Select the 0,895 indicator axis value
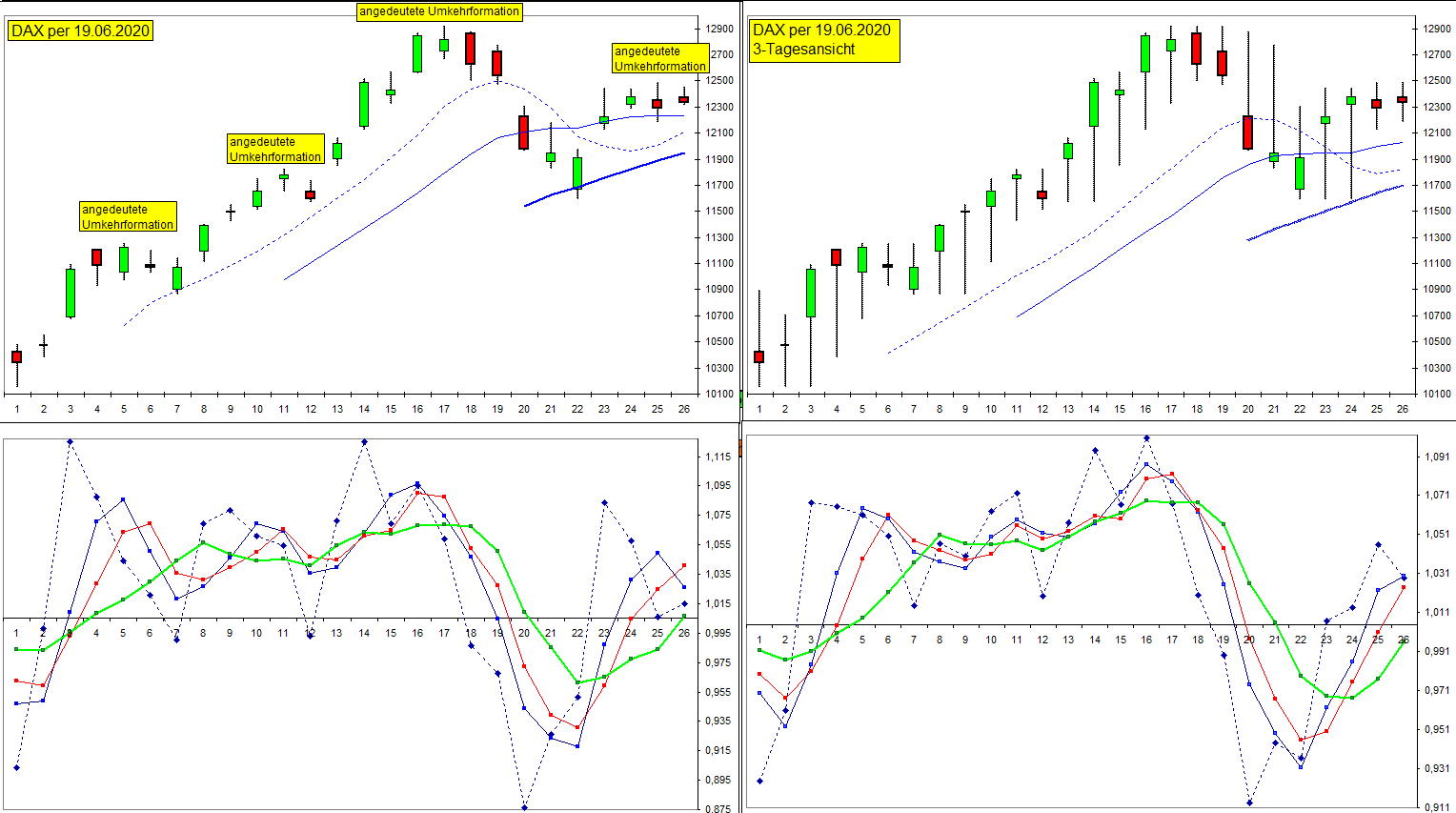Image resolution: width=1456 pixels, height=813 pixels. (x=719, y=781)
